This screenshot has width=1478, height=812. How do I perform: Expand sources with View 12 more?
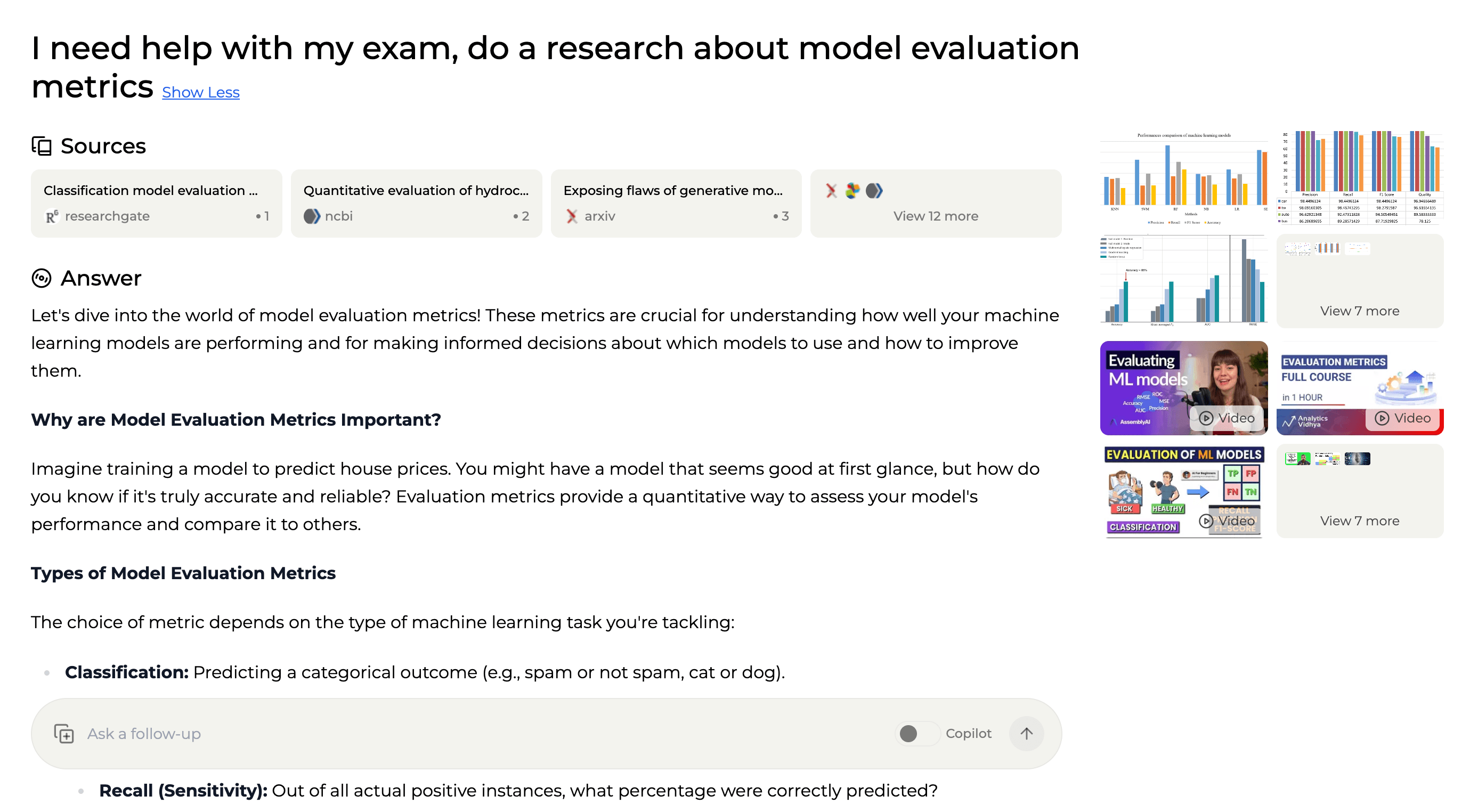click(936, 203)
